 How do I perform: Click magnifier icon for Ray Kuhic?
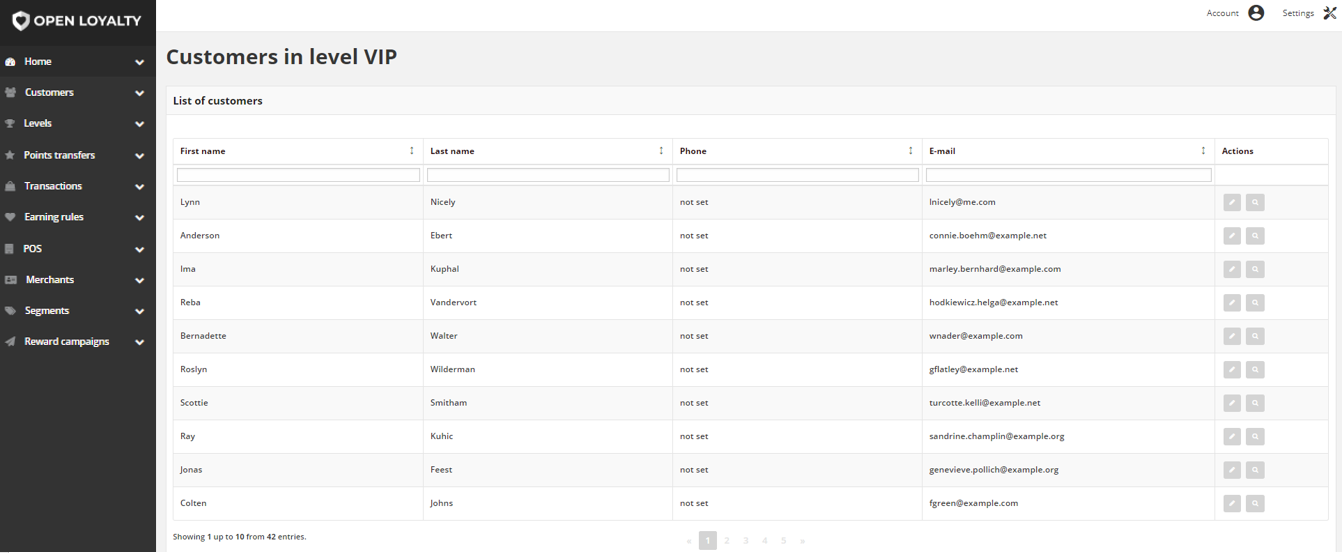[x=1255, y=436]
